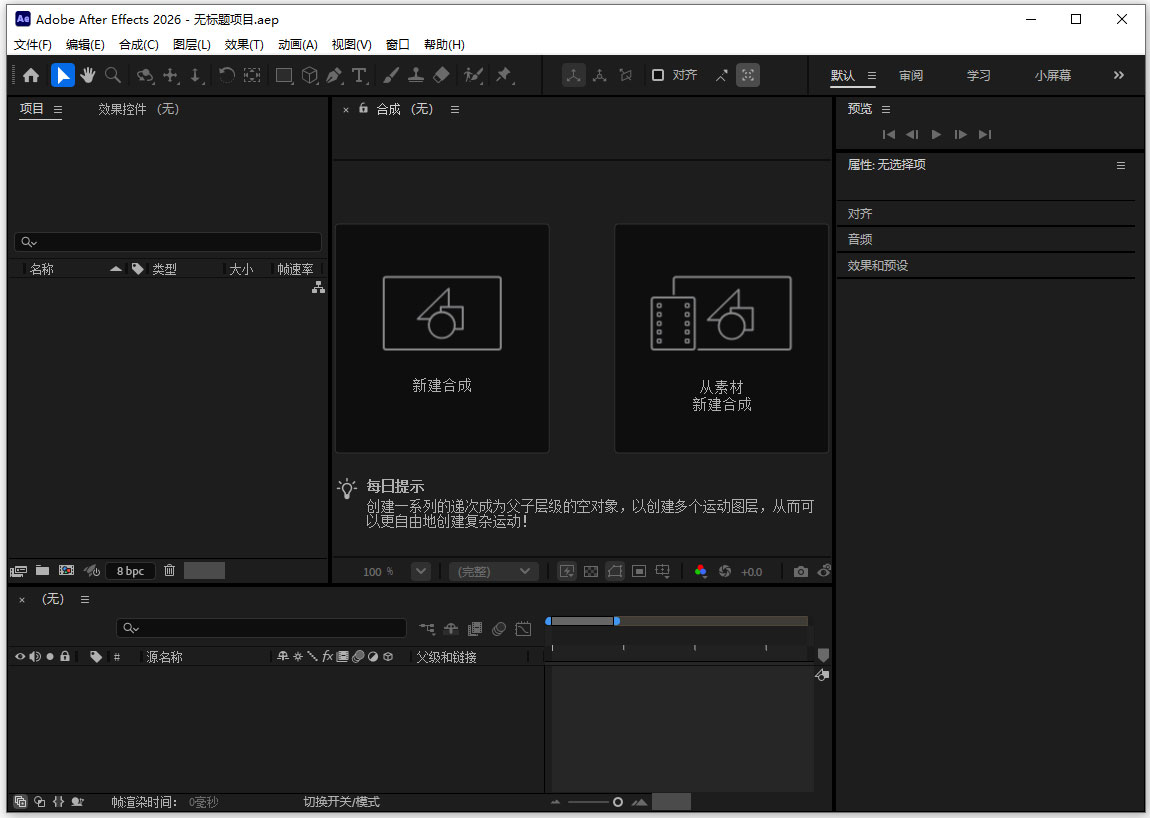The width and height of the screenshot is (1150, 818).
Task: Open the viewer magnification dropdown showing 100%
Action: point(421,571)
